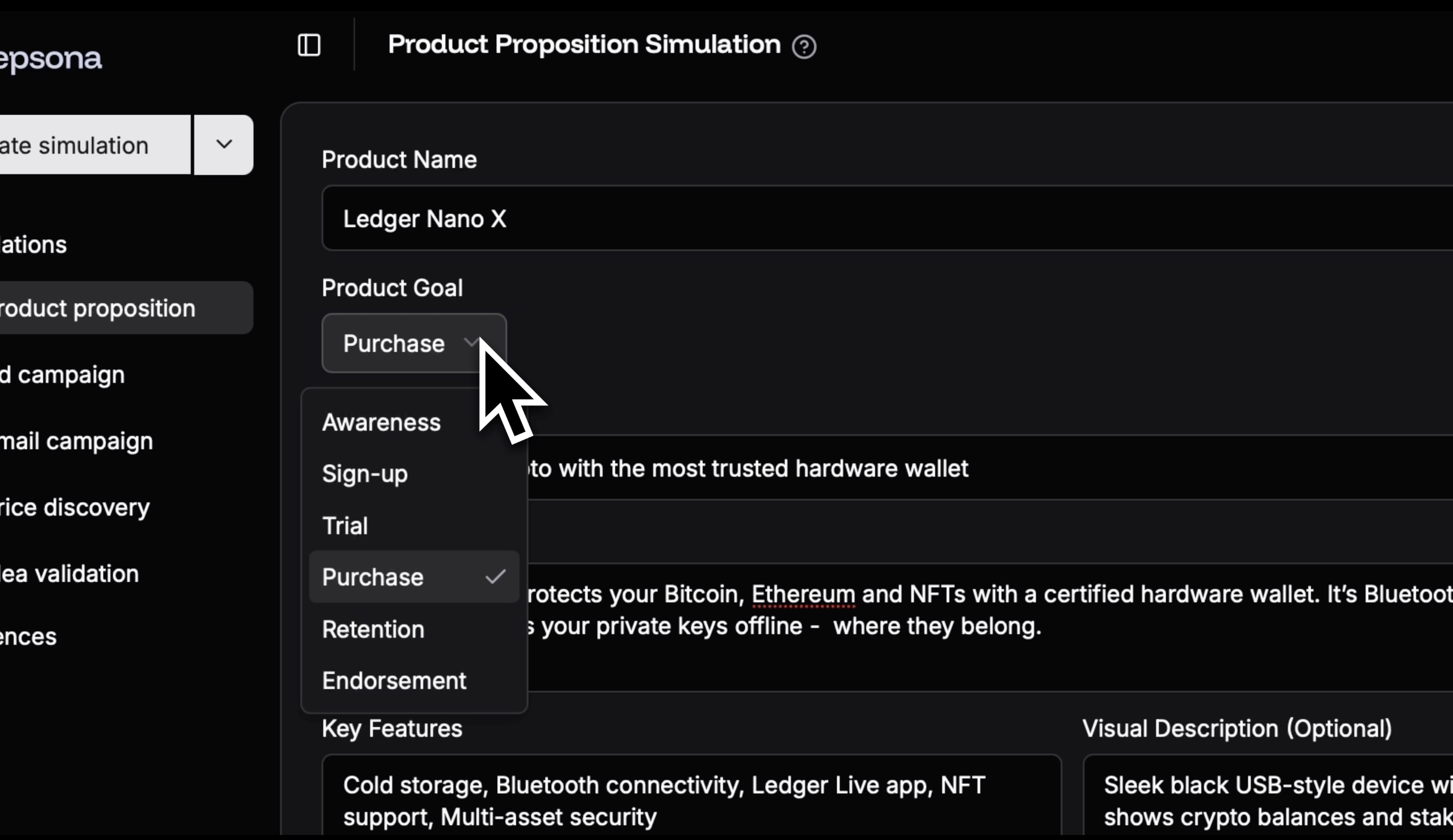The height and width of the screenshot is (840, 1453).
Task: Toggle the sidebar panel icon
Action: 309,45
